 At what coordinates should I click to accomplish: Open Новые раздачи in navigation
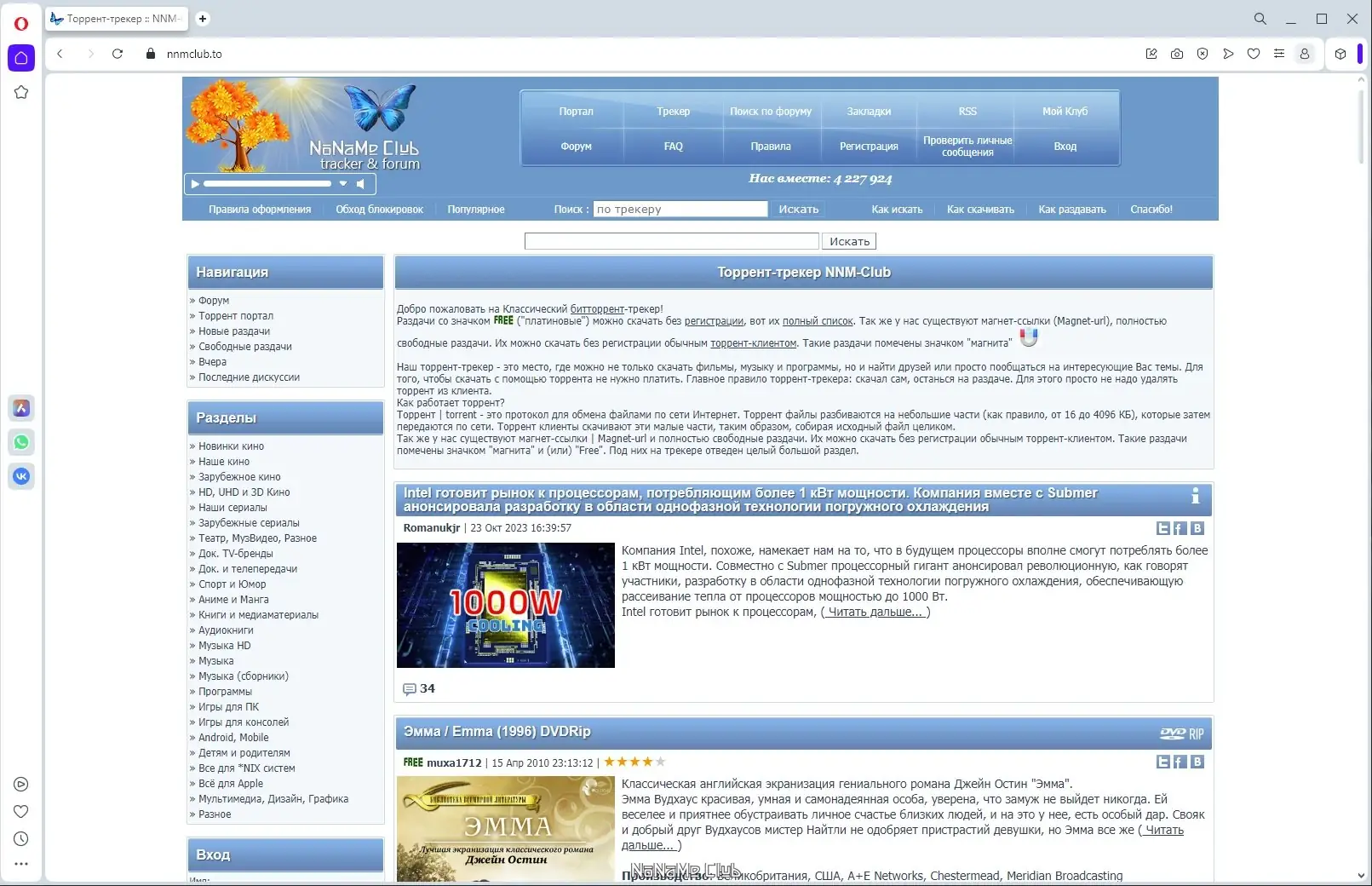234,331
